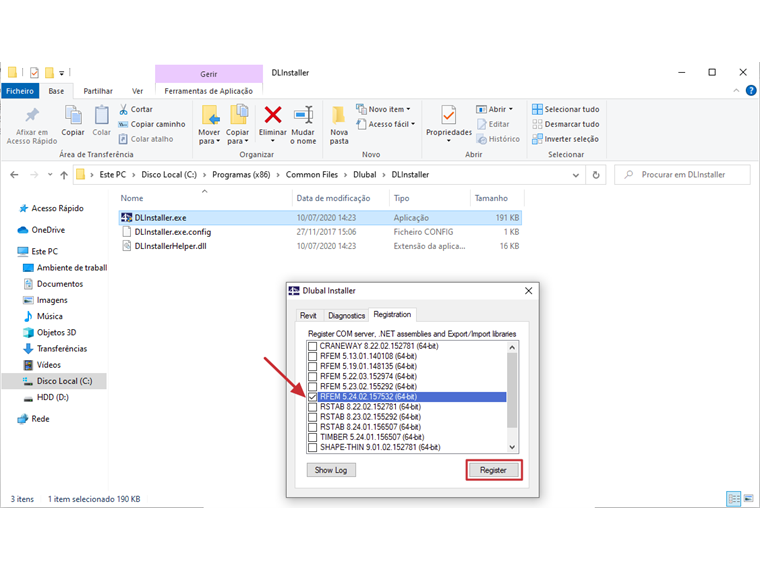Click the Back navigation arrow
The height and width of the screenshot is (570, 760).
point(15,174)
